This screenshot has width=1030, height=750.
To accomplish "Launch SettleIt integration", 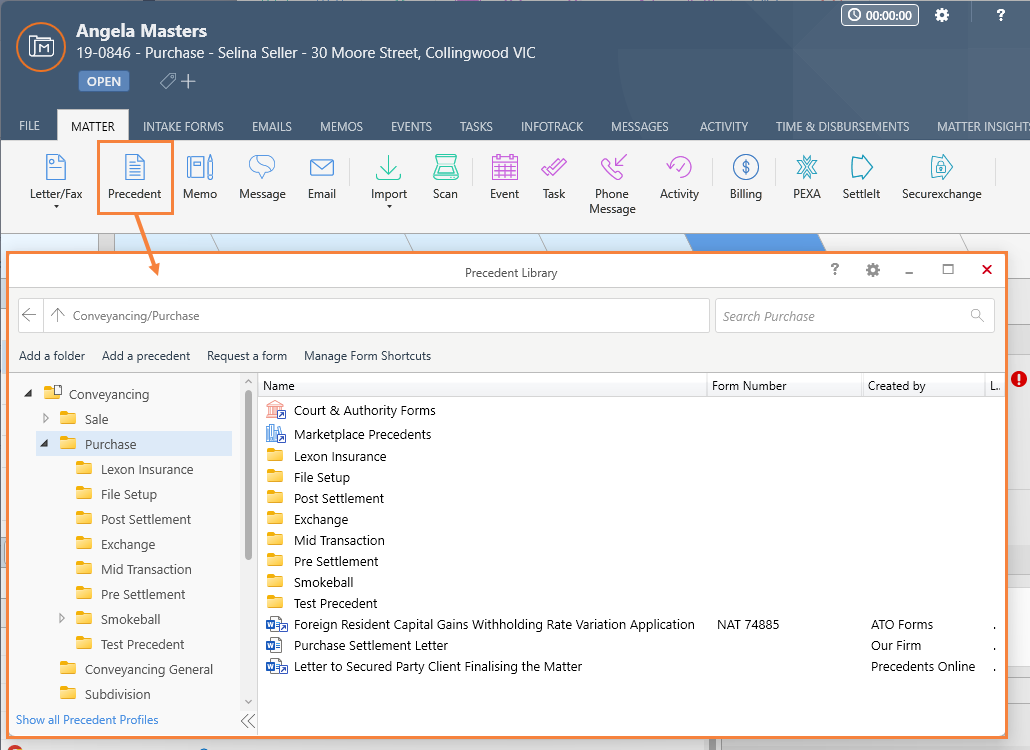I will pos(861,177).
